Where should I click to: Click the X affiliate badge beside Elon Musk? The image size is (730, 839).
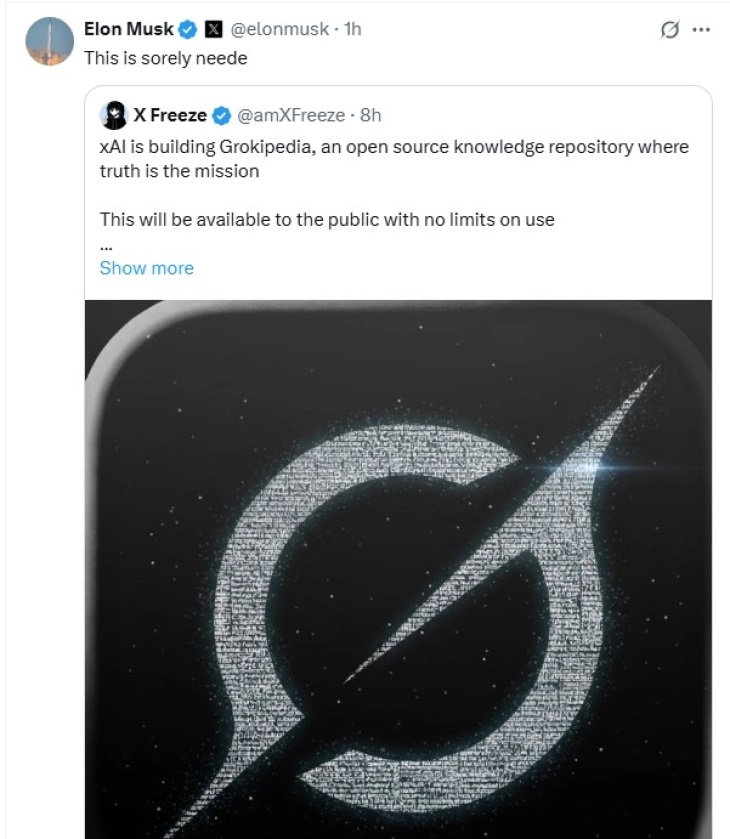click(212, 30)
